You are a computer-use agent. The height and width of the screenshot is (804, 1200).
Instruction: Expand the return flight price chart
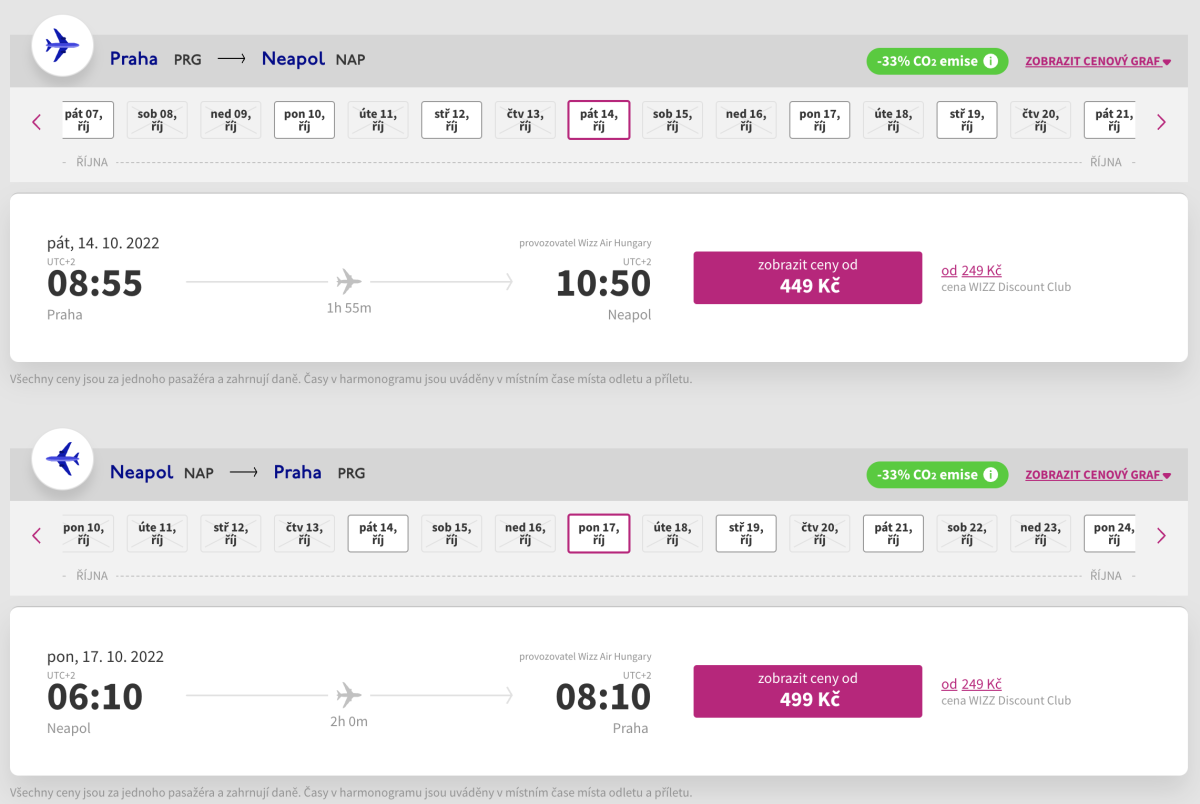point(1097,475)
